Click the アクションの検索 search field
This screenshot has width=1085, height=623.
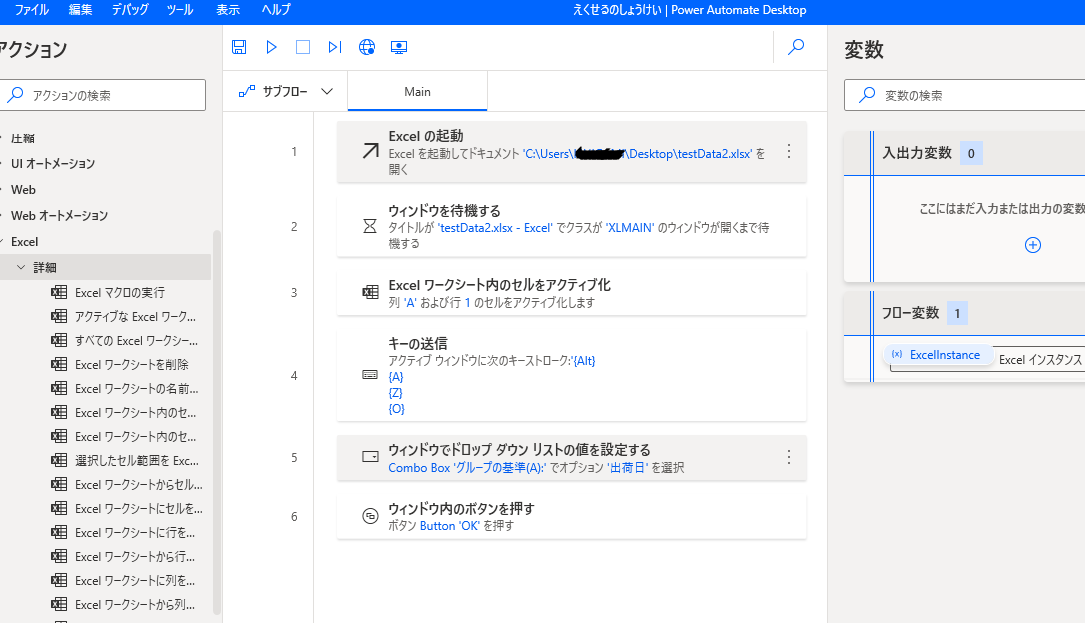tap(105, 95)
